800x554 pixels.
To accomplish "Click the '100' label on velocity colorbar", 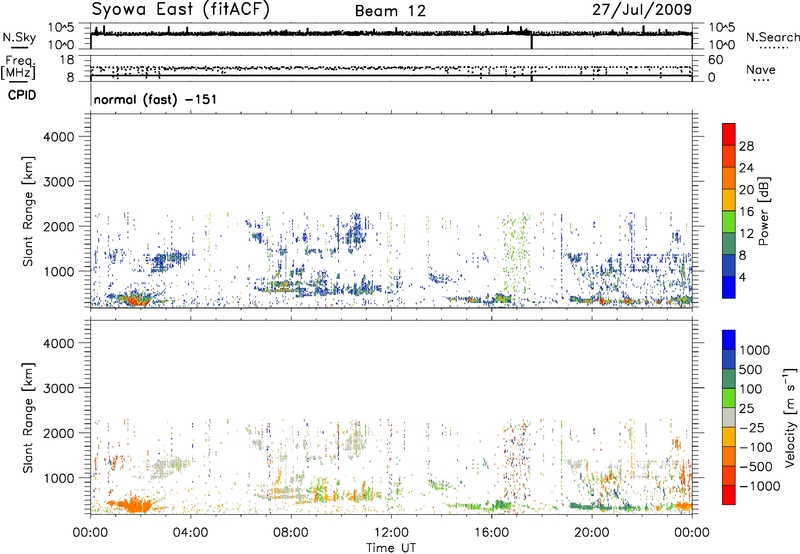I will pos(751,389).
